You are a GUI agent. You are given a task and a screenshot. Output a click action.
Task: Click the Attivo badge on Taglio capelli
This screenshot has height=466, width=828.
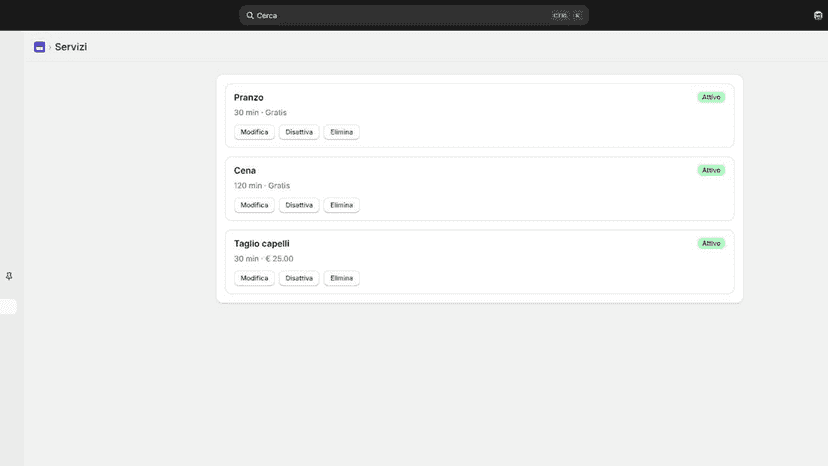click(711, 243)
